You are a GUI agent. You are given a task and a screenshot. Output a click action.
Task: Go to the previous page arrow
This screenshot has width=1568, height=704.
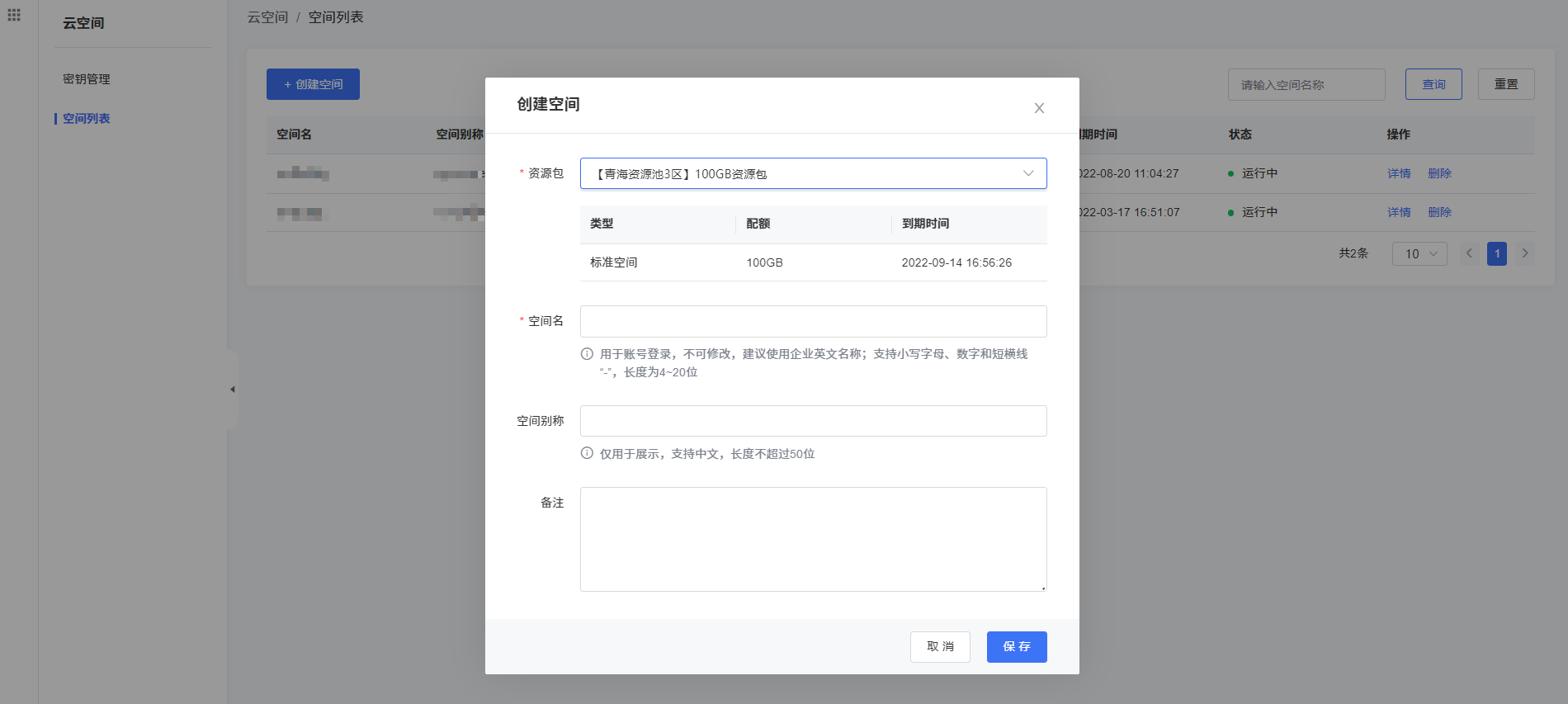[x=1468, y=253]
